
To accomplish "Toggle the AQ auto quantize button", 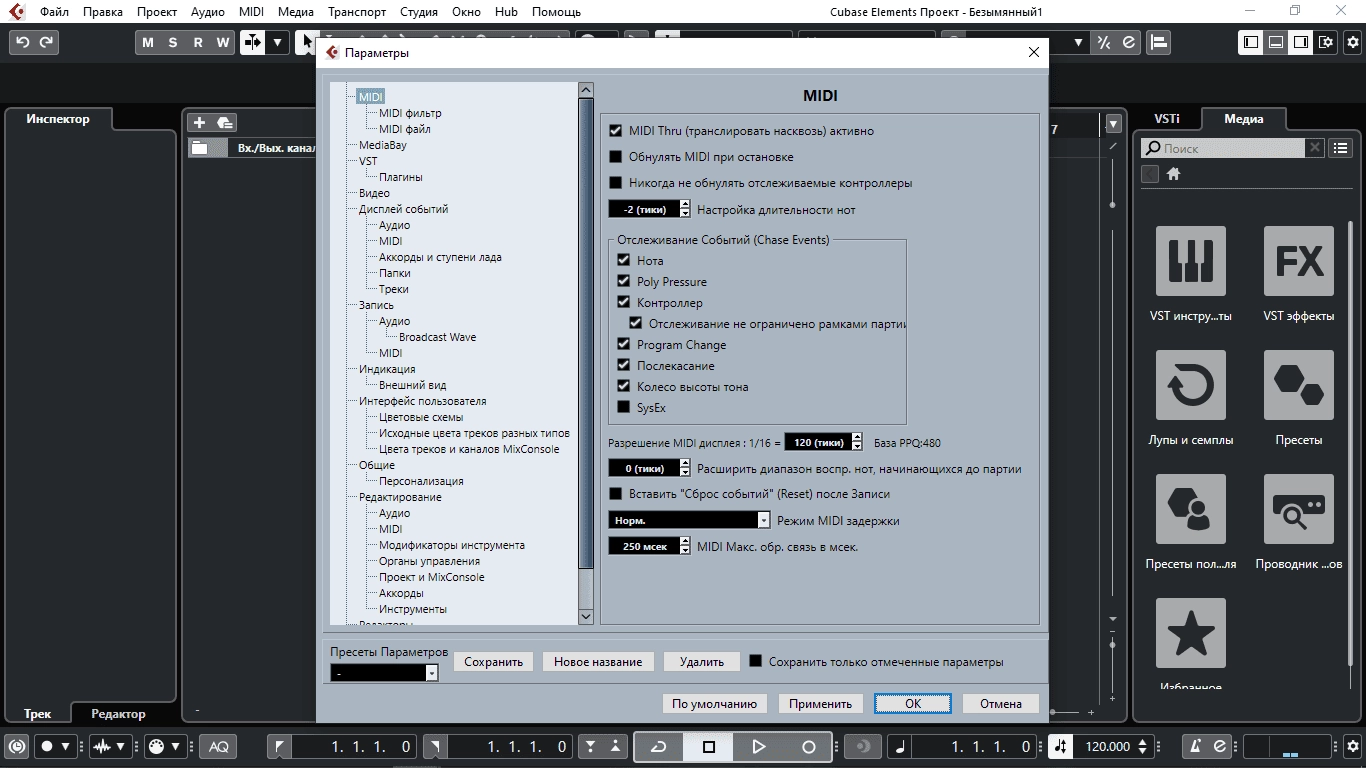I will tap(219, 746).
